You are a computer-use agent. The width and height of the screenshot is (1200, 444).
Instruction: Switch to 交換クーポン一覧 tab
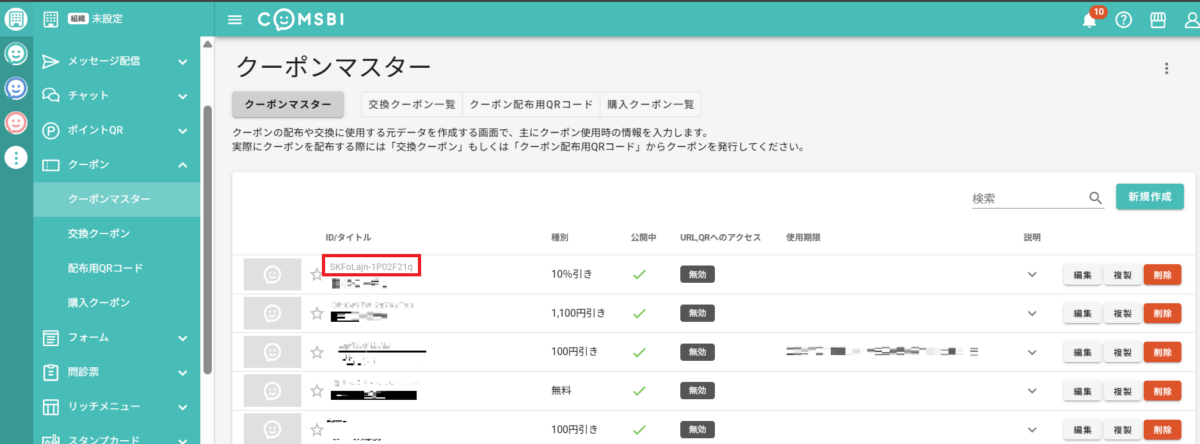point(411,104)
